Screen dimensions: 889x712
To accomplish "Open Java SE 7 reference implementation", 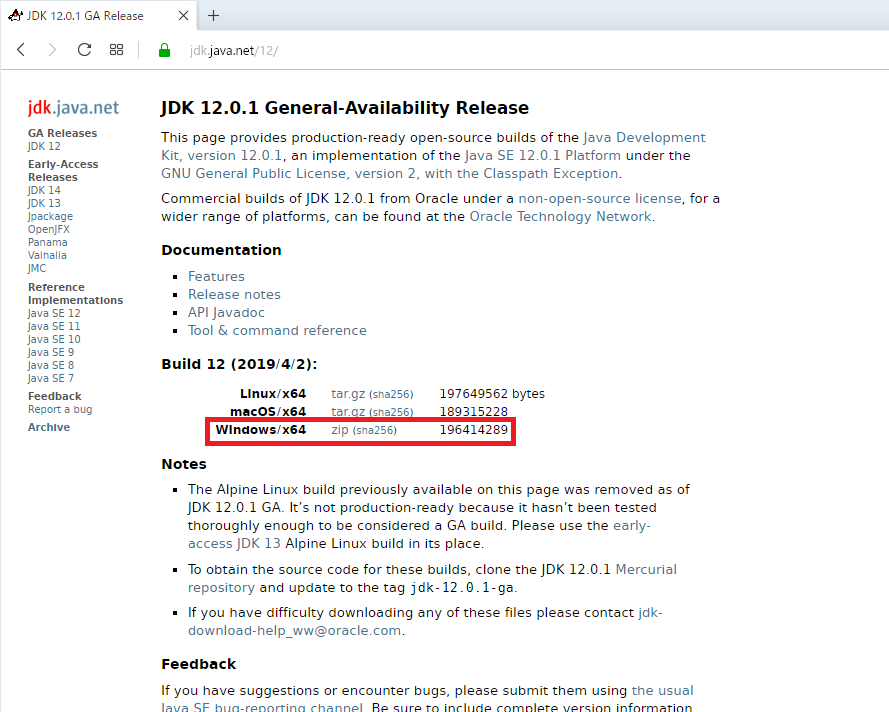I will pyautogui.click(x=50, y=378).
